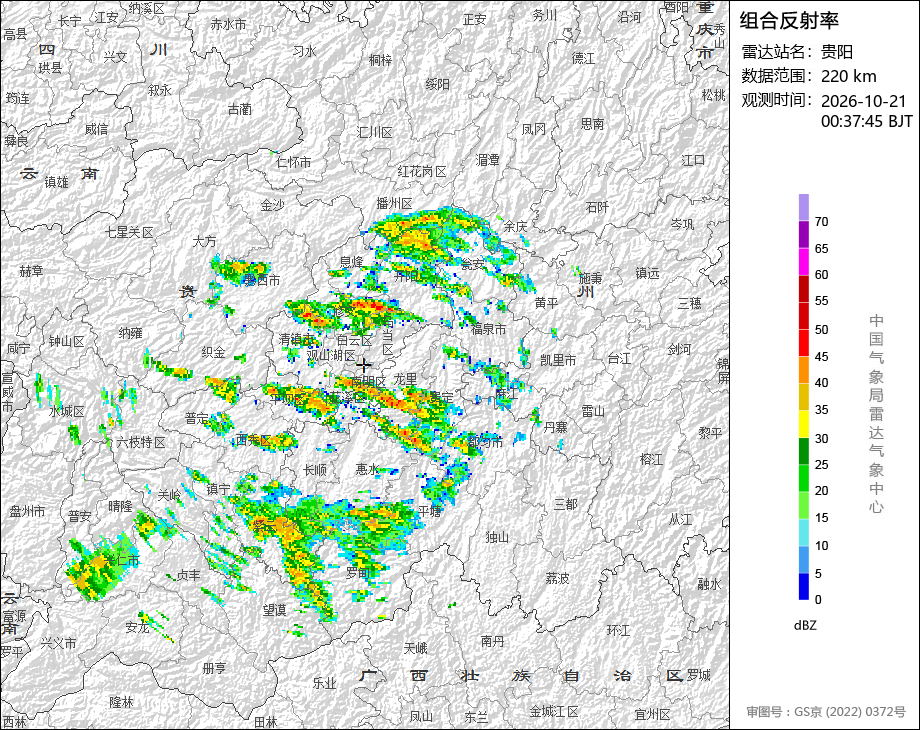Click the 中国气象局雷达气象中心 watermark text
920x730 pixels.
[x=876, y=414]
